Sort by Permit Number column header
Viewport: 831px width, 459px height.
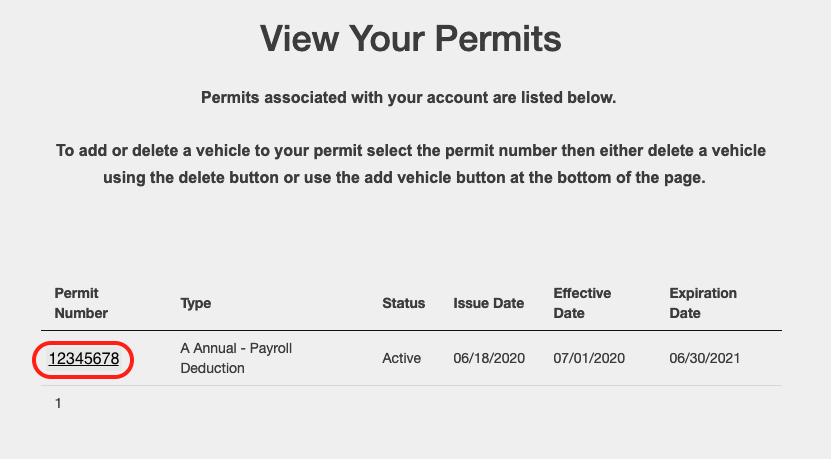pyautogui.click(x=81, y=303)
